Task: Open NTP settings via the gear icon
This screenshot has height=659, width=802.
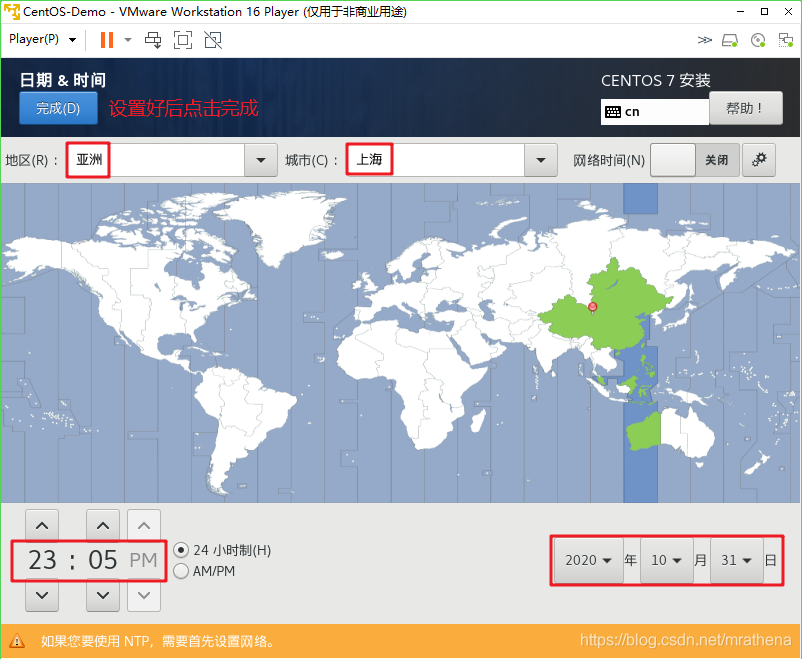Action: click(x=759, y=160)
